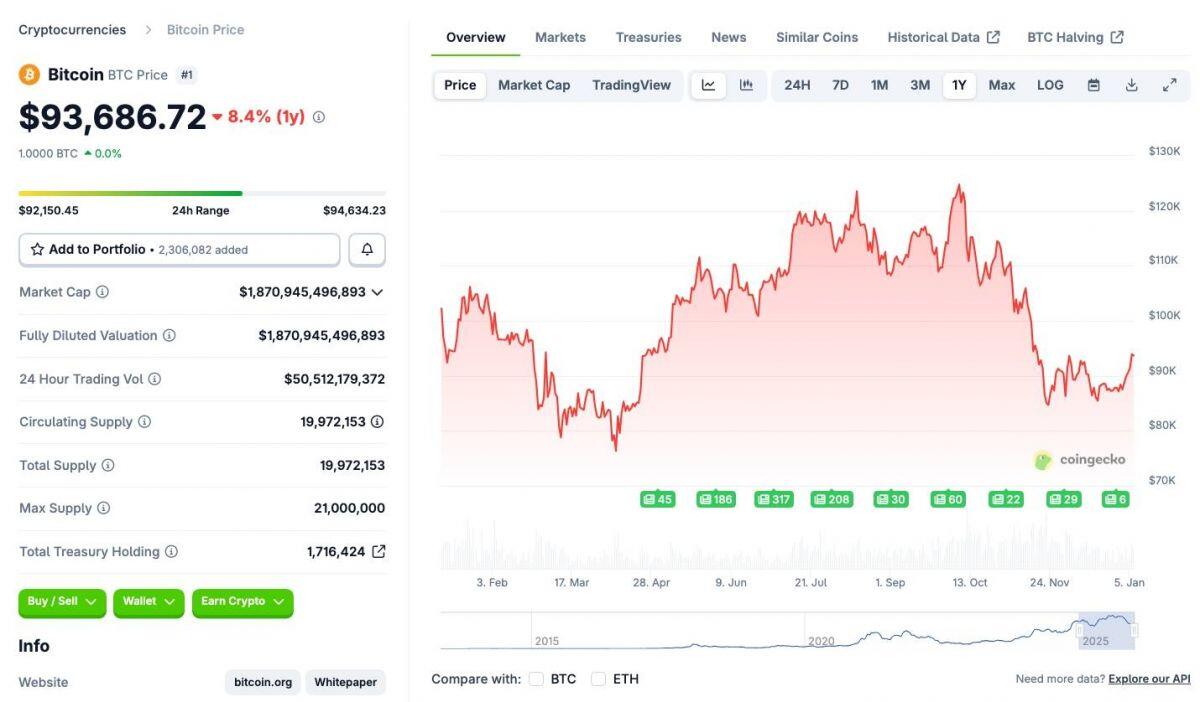
Task: Open the calendar date range picker
Action: click(x=1093, y=85)
